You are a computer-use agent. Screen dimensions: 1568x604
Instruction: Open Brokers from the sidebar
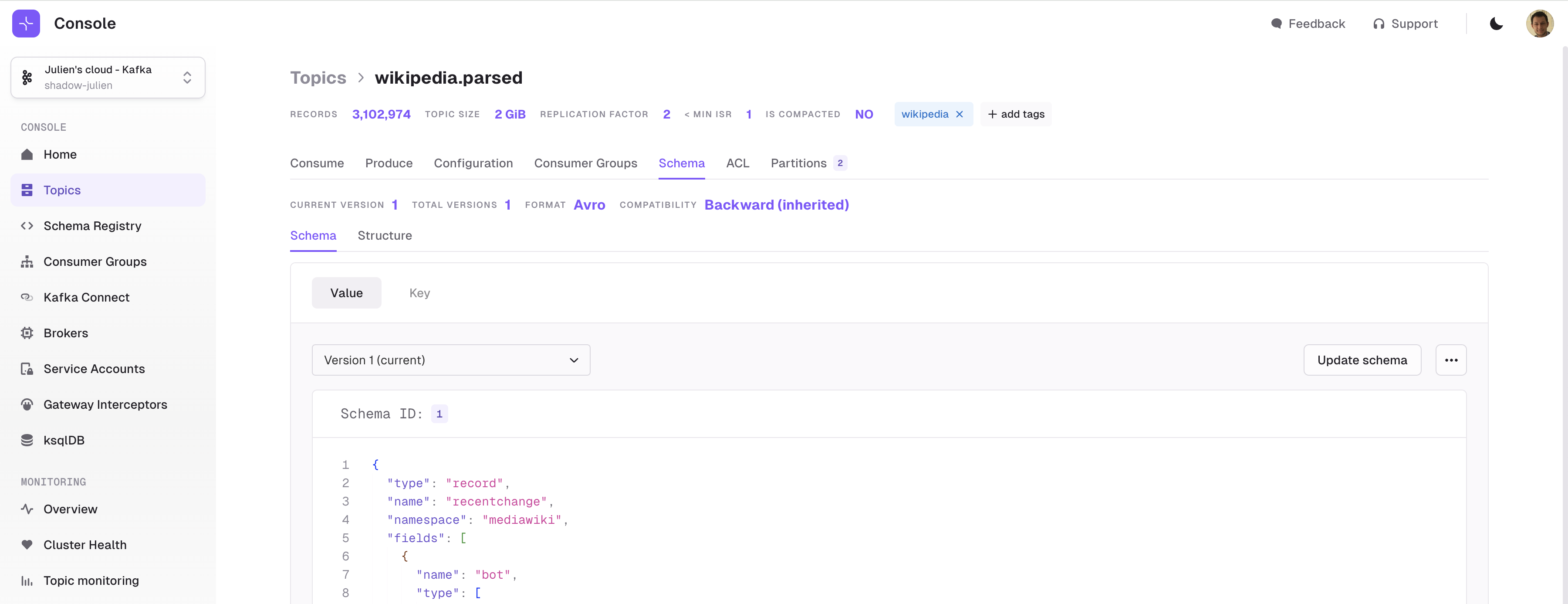click(x=108, y=333)
